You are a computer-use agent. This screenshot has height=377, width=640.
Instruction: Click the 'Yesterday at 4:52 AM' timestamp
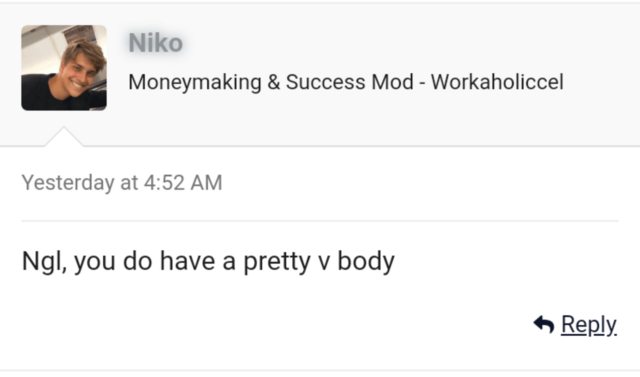click(x=122, y=182)
